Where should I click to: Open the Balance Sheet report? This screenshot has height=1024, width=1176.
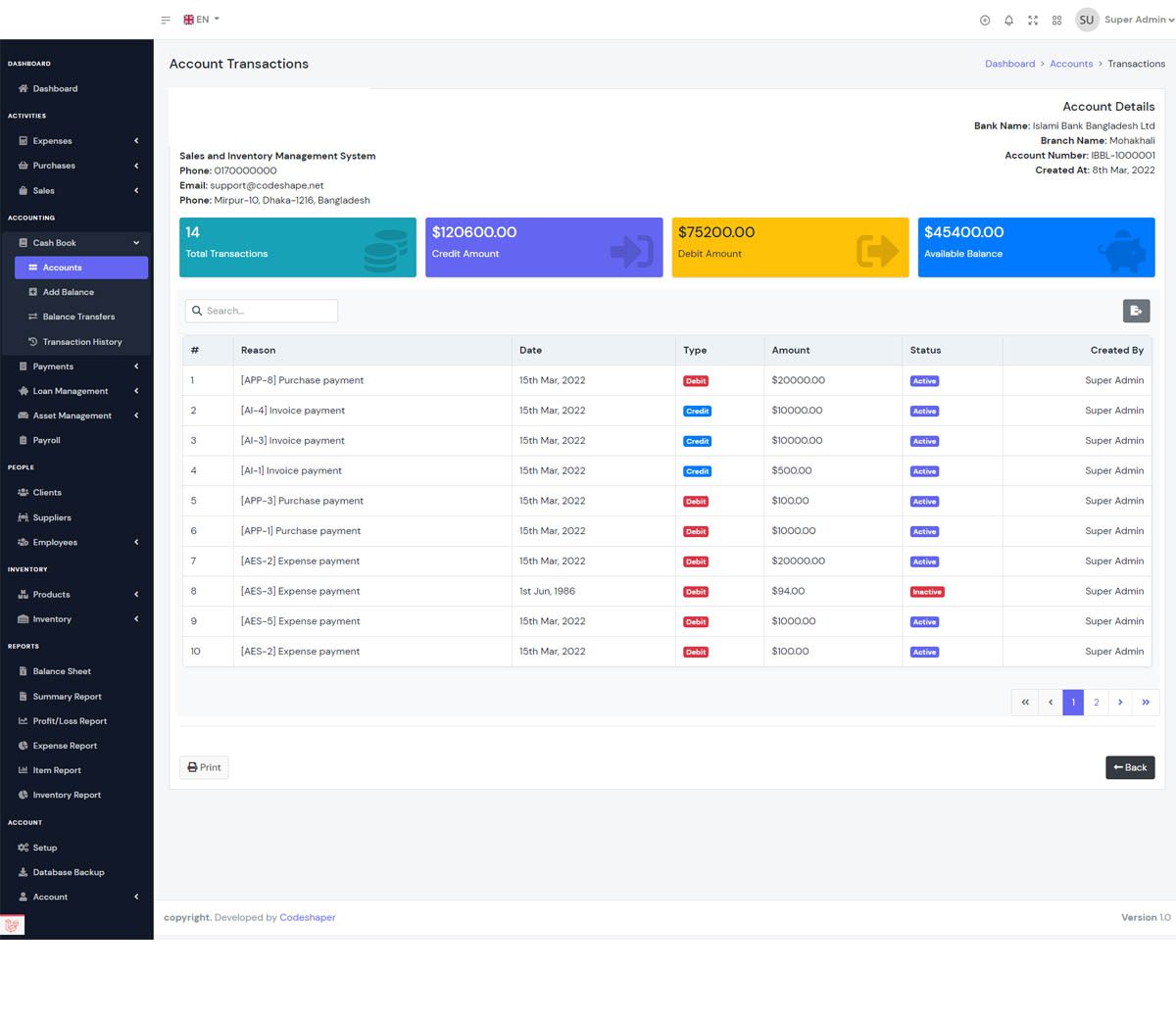coord(62,671)
